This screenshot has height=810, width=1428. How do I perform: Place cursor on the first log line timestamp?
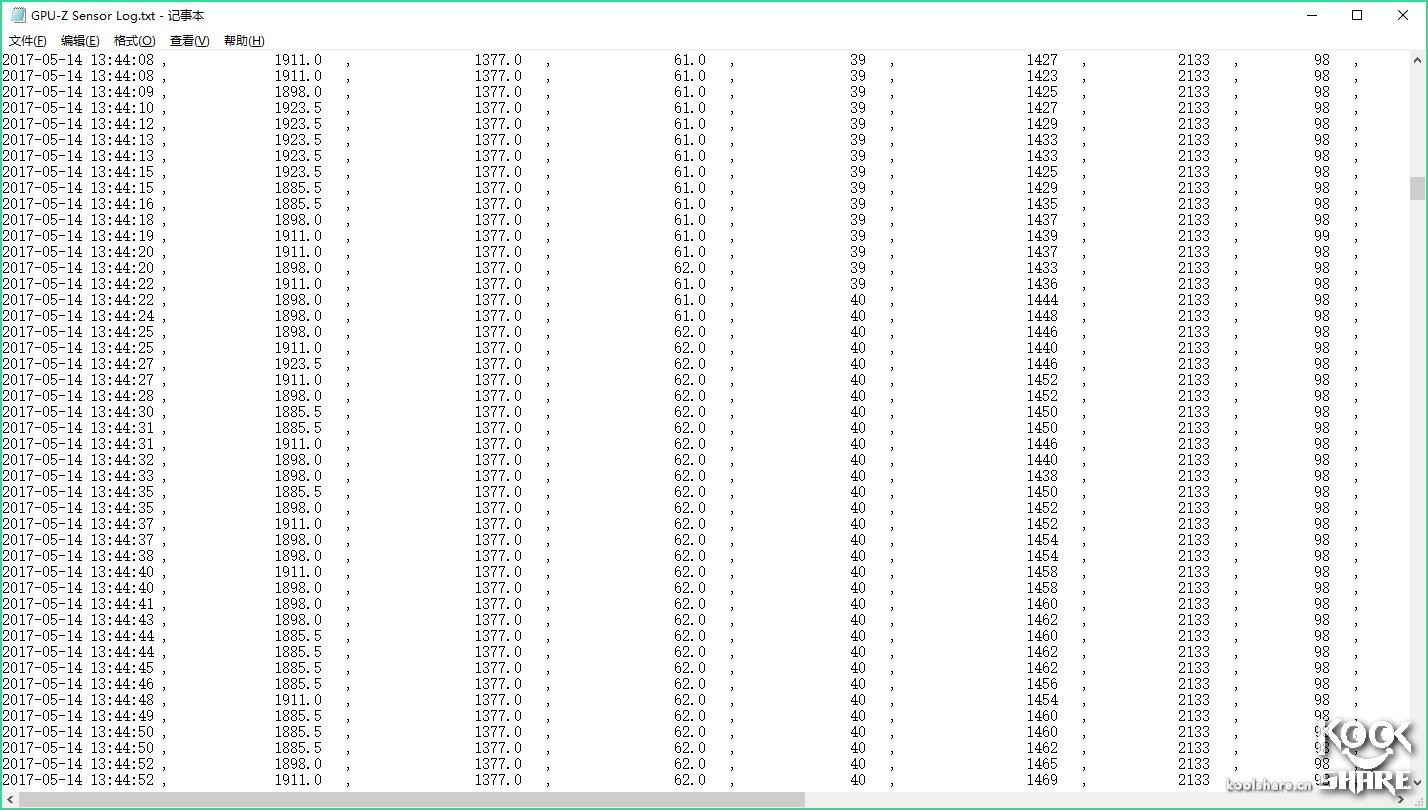(x=75, y=60)
